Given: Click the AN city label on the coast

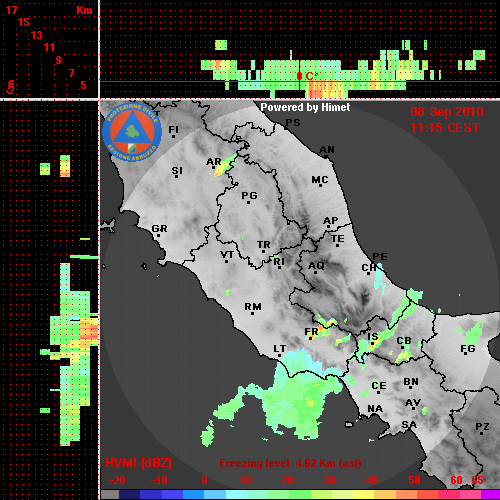Looking at the screenshot, I should click(327, 150).
